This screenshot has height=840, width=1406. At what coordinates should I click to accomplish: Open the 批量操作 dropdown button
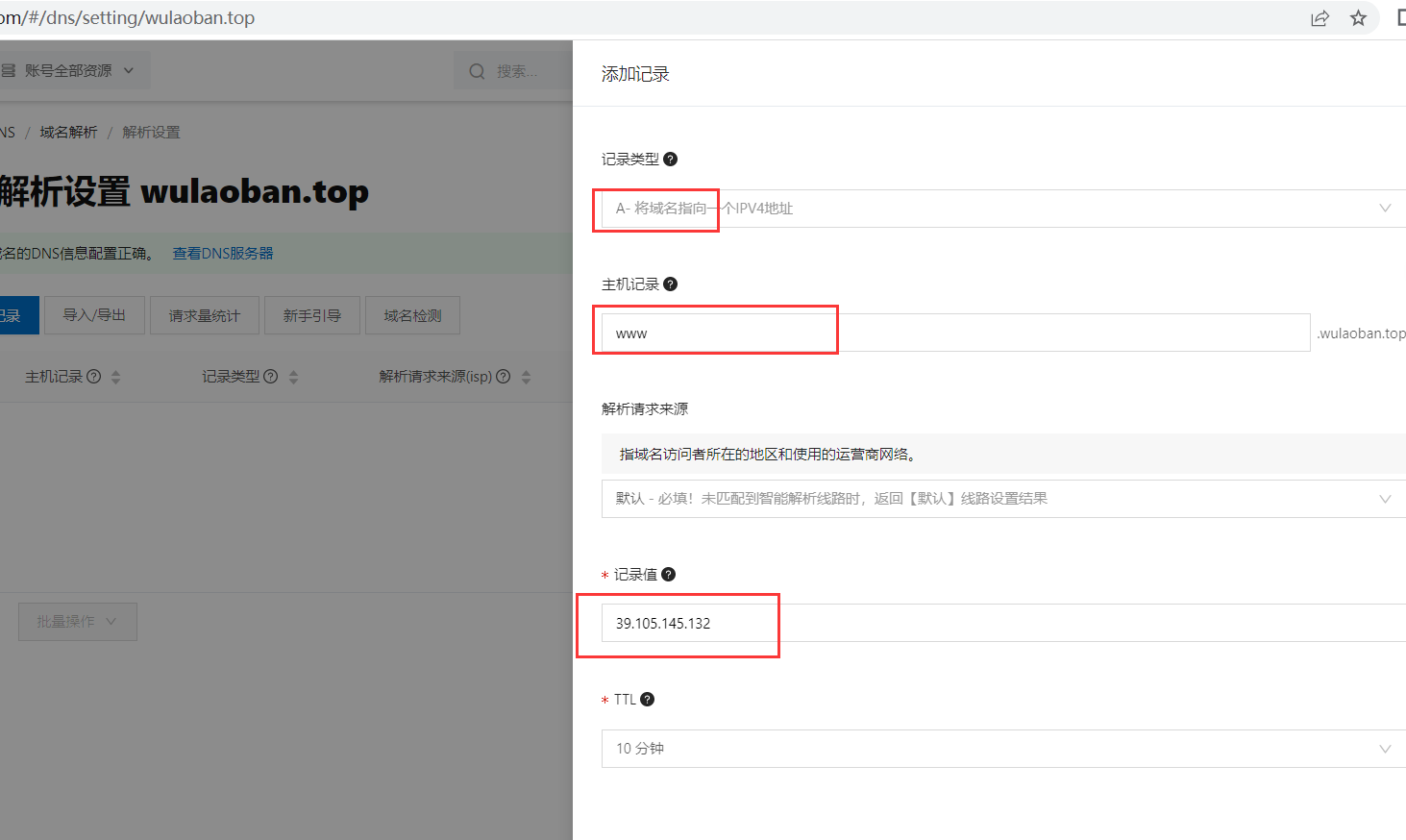pos(78,622)
